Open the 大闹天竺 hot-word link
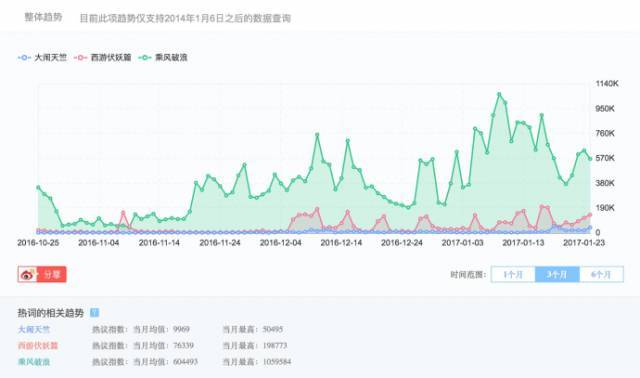The width and height of the screenshot is (640, 378). coord(34,329)
